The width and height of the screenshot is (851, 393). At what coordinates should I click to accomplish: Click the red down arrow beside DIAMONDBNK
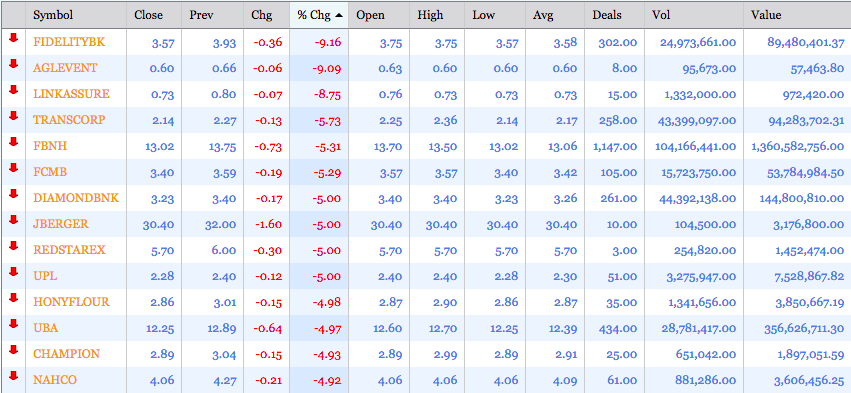click(x=14, y=194)
